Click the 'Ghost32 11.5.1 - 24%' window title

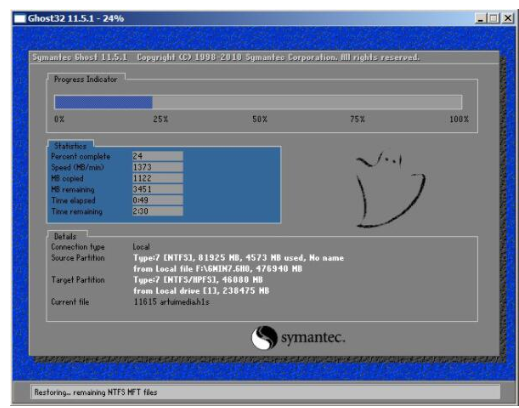(76, 18)
